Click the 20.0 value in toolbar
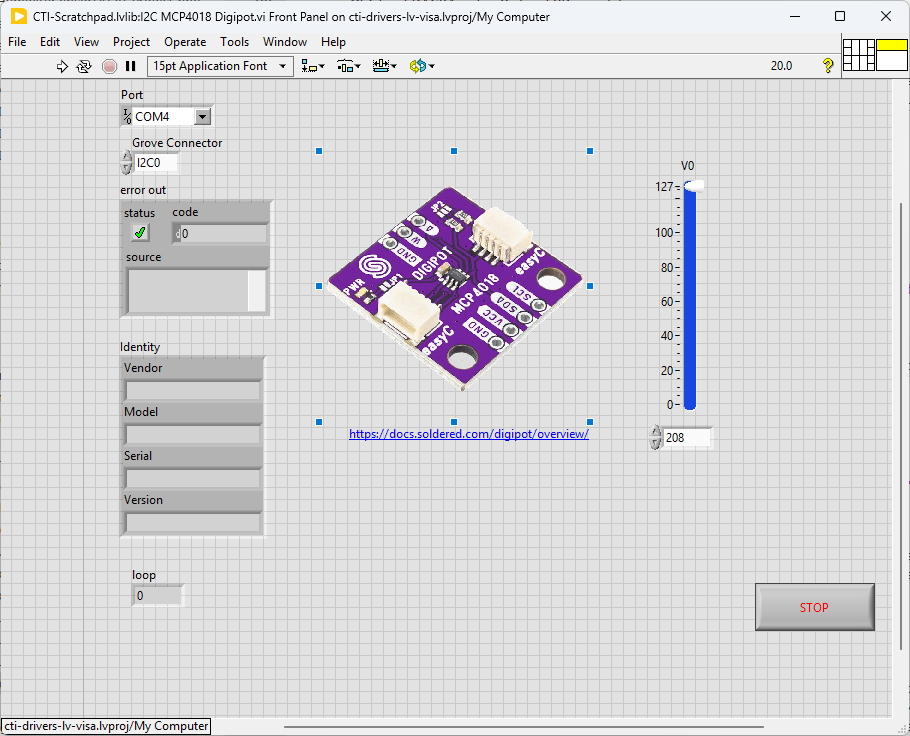The image size is (910, 736). [781, 66]
